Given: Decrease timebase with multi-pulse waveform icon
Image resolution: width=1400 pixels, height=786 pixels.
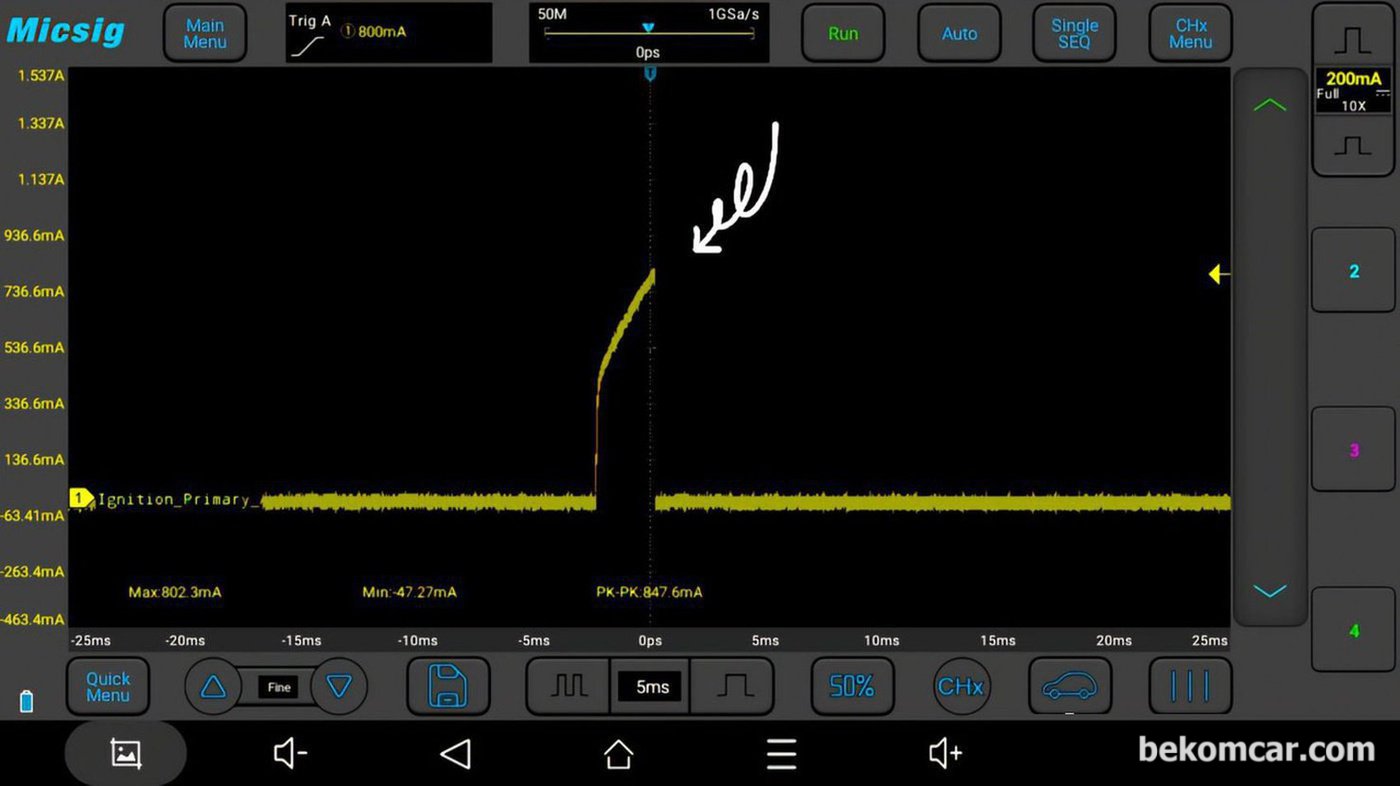Looking at the screenshot, I should (568, 686).
